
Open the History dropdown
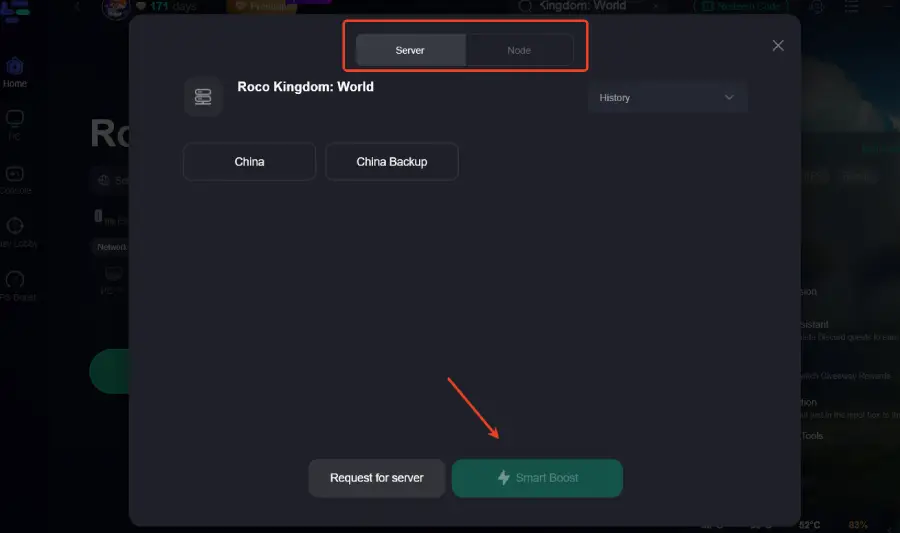point(666,98)
